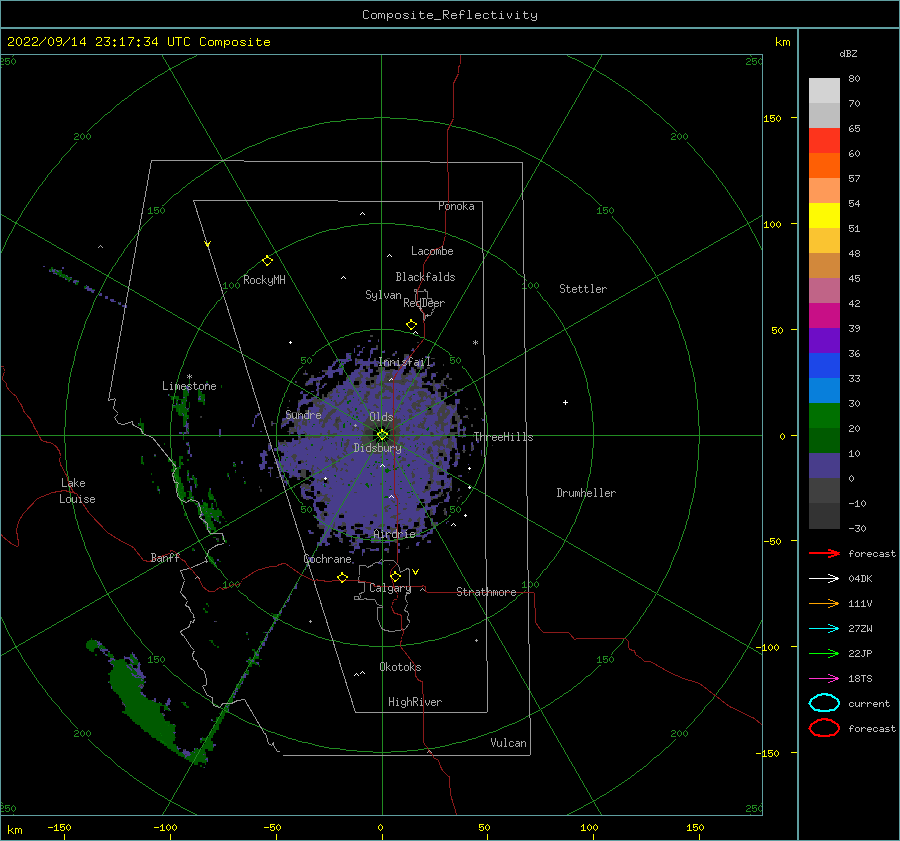
Task: Click the Drumheller town label
Action: [586, 493]
